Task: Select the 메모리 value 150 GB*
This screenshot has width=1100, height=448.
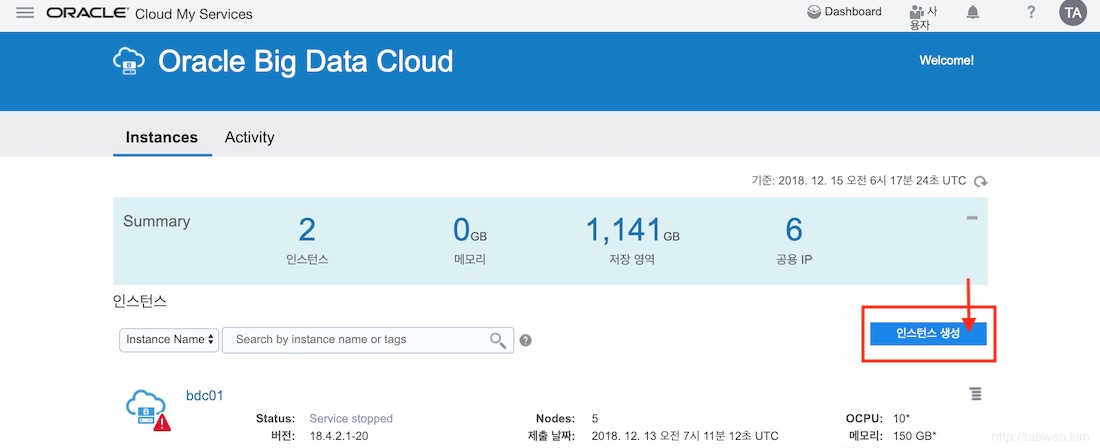Action: pyautogui.click(x=915, y=436)
